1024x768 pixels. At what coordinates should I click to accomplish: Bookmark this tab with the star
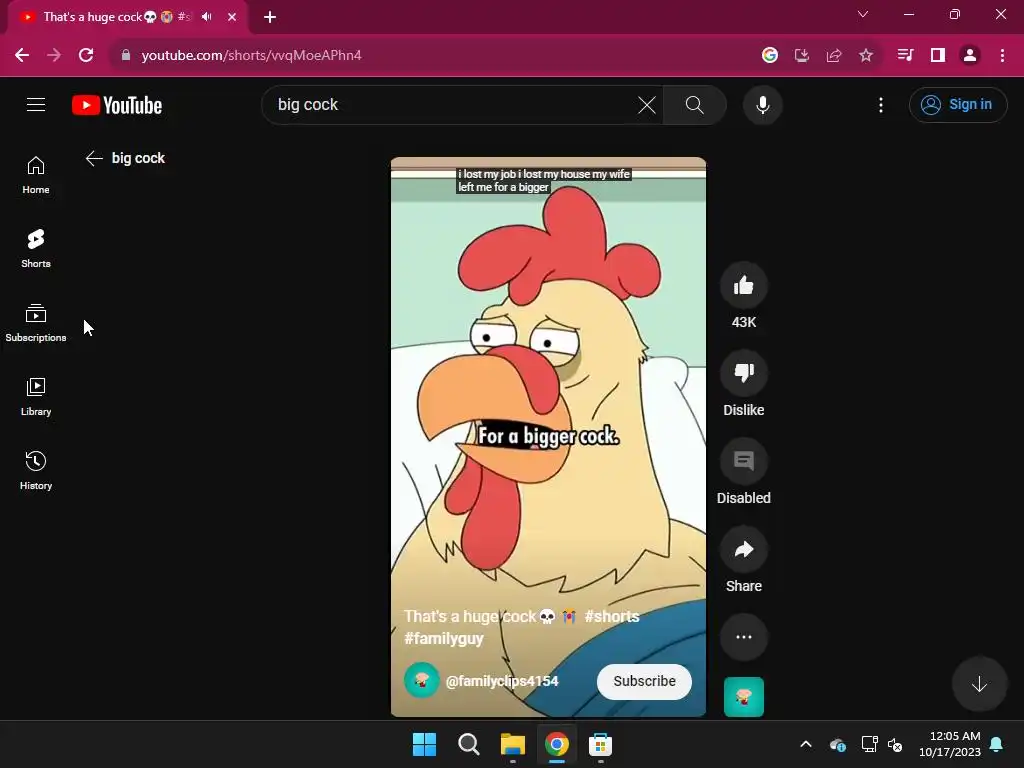click(866, 55)
